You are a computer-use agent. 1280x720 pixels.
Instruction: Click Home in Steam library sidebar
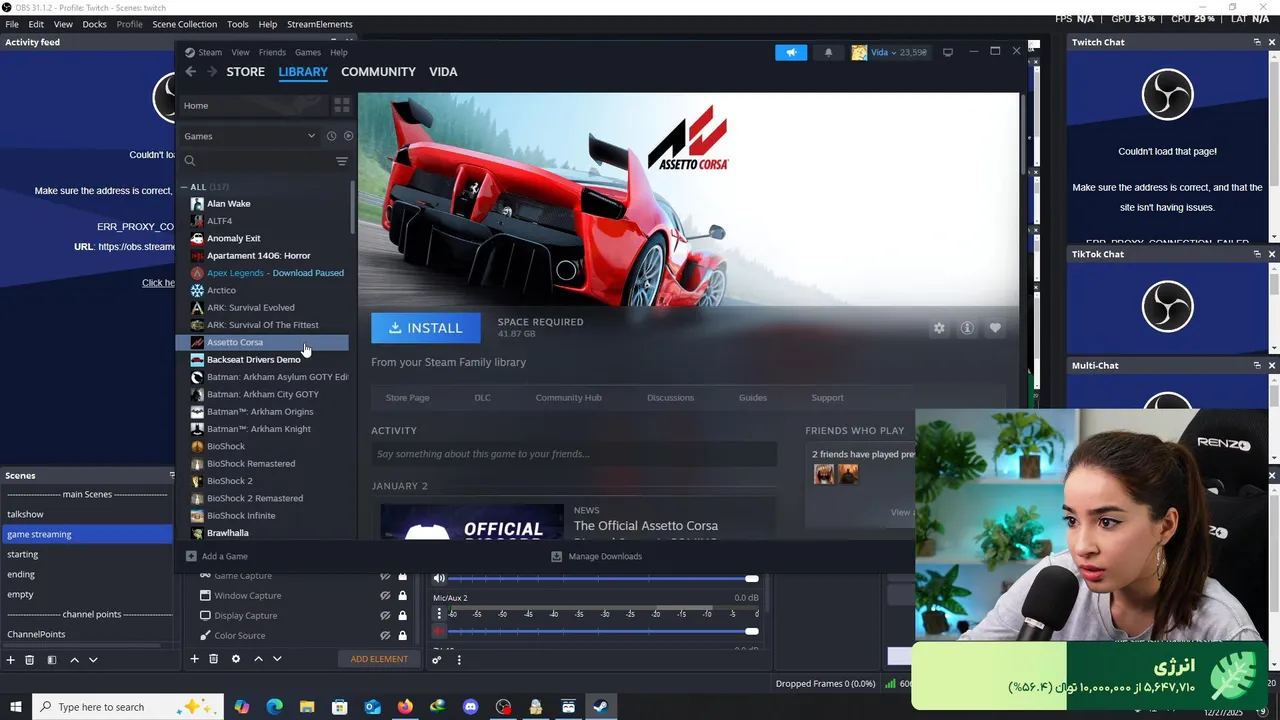pyautogui.click(x=254, y=106)
